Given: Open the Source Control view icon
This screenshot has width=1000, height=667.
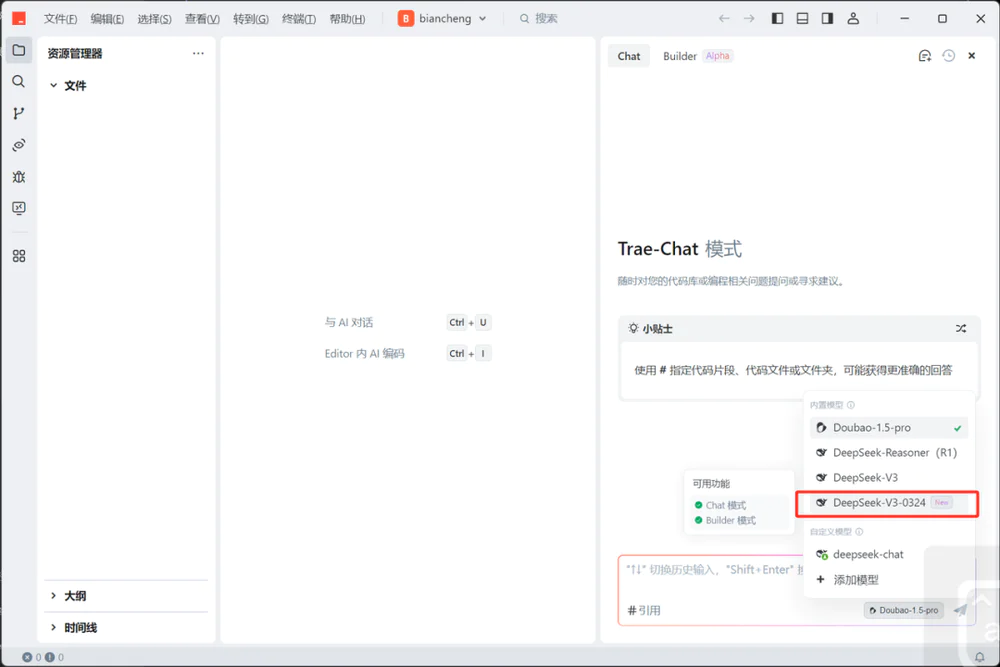Looking at the screenshot, I should 19,113.
